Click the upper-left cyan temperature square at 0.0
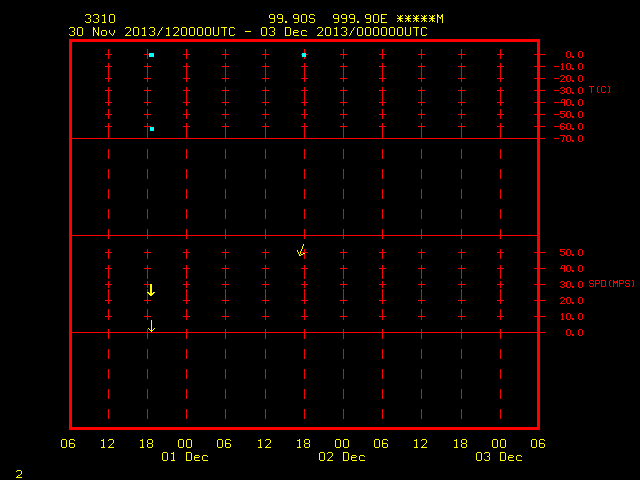The height and width of the screenshot is (480, 640). click(151, 55)
